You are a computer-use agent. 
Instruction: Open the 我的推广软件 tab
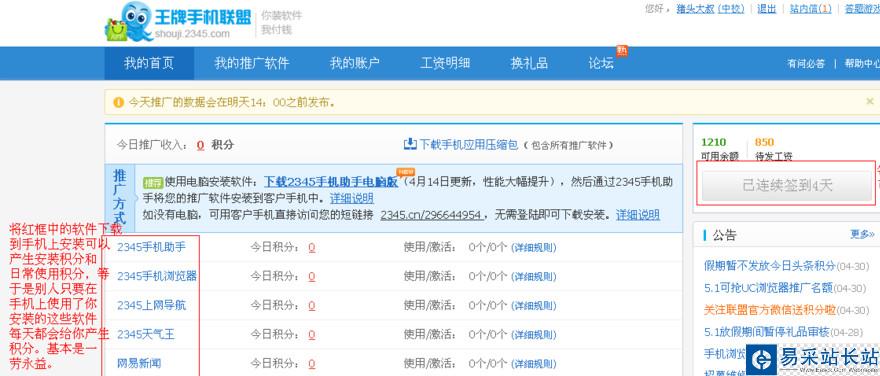tap(251, 63)
